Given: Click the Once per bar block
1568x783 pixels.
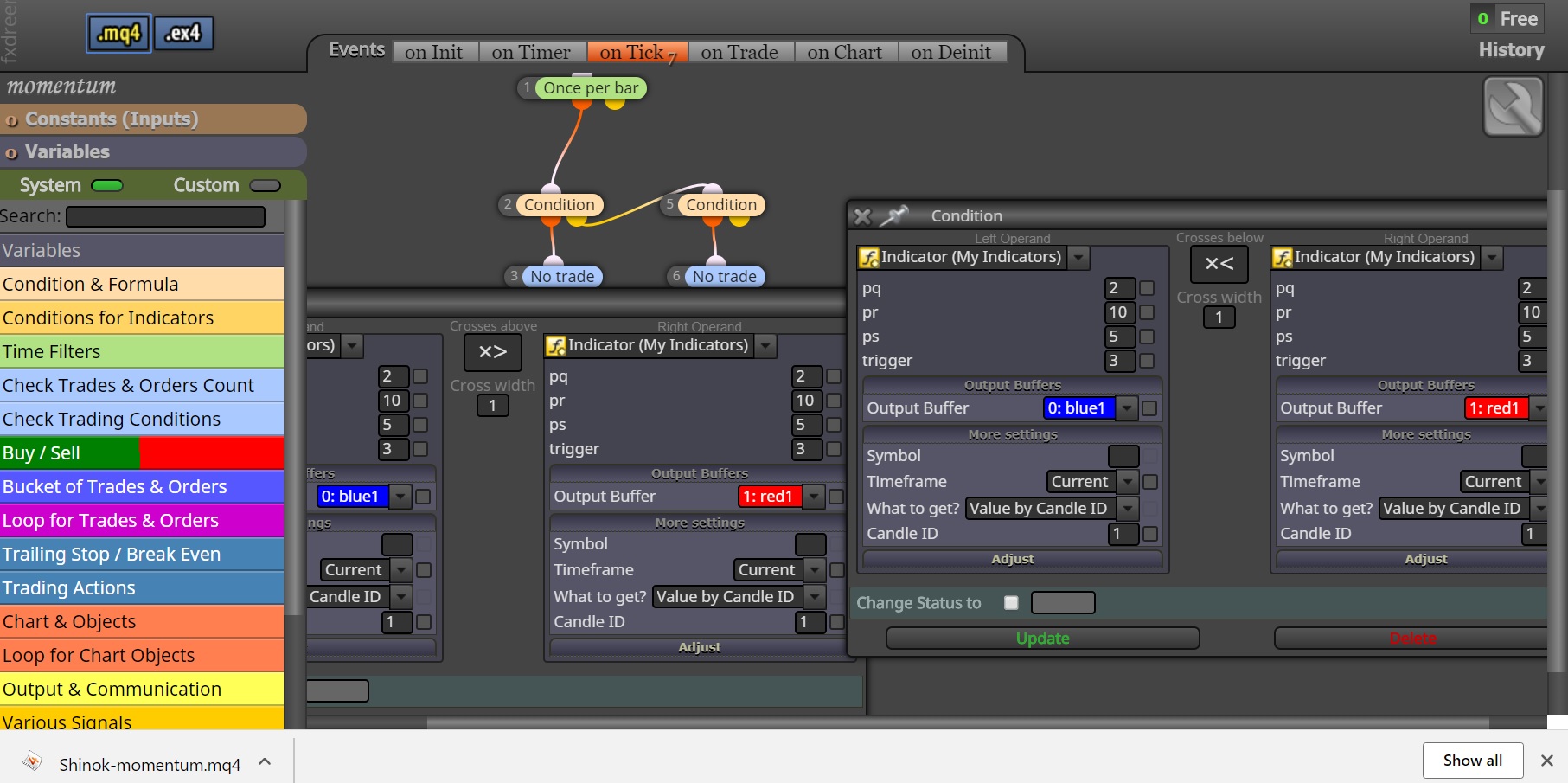Looking at the screenshot, I should (x=591, y=88).
